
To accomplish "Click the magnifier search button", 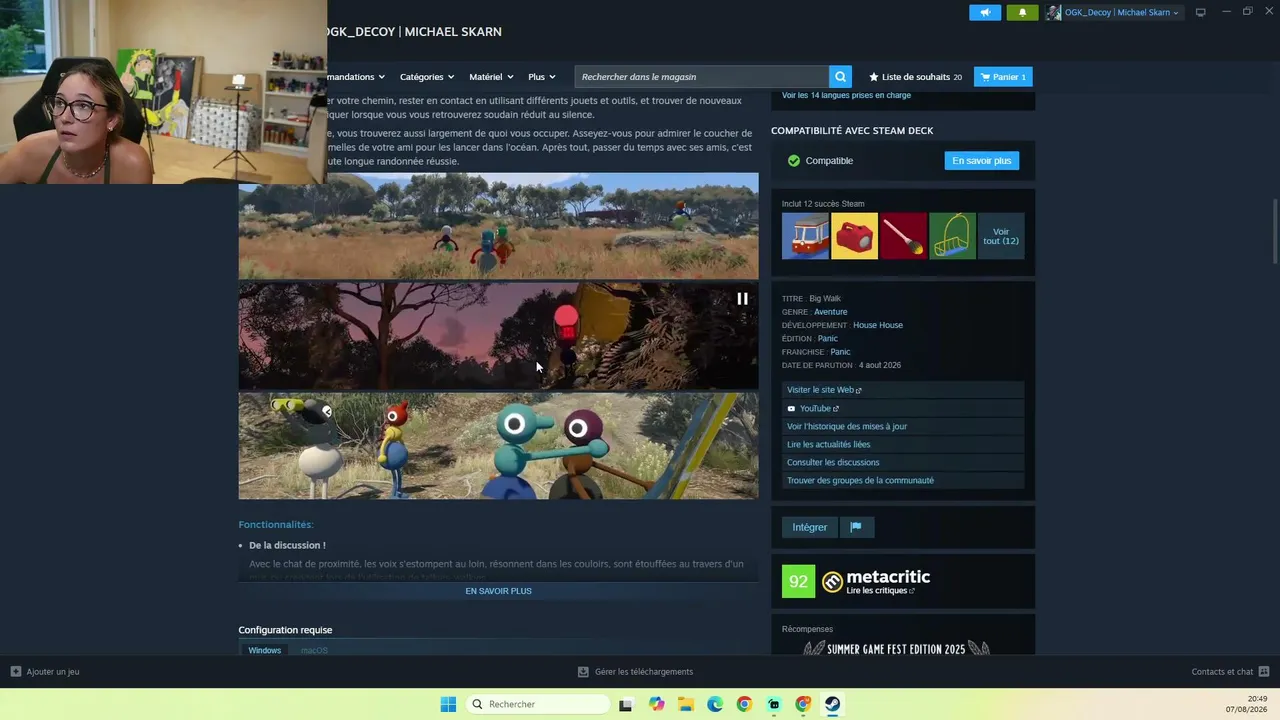I will (841, 77).
